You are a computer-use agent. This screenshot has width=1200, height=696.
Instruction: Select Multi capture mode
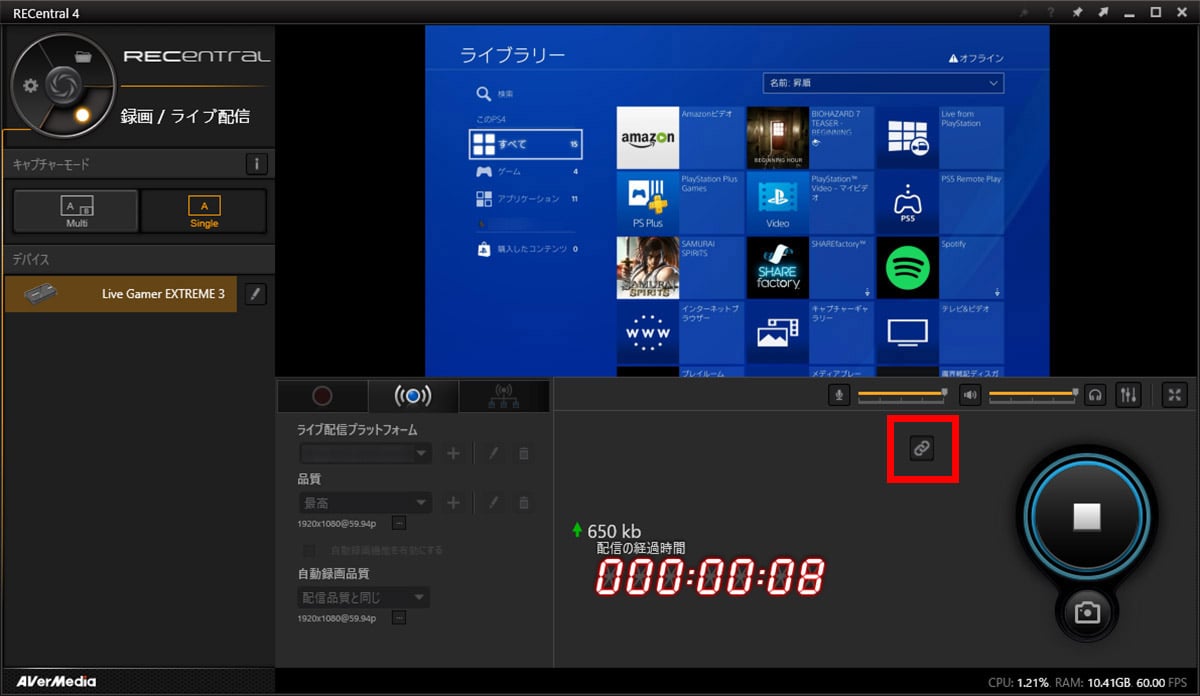76,211
